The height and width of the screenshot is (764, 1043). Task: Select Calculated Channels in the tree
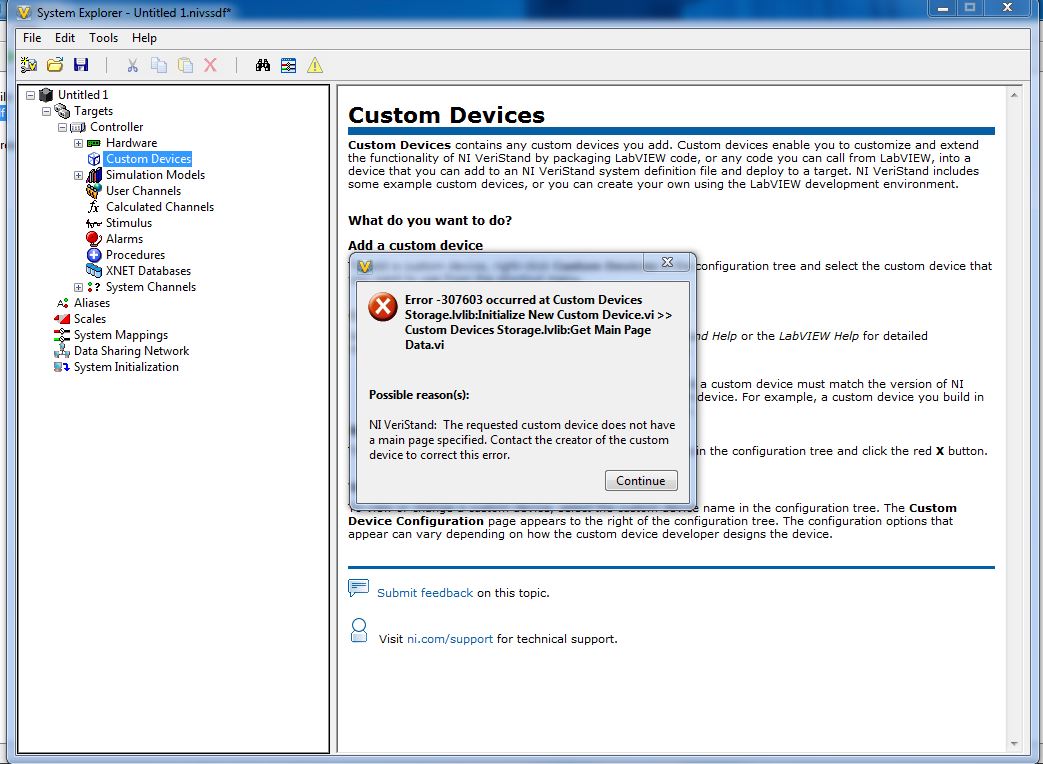click(160, 207)
